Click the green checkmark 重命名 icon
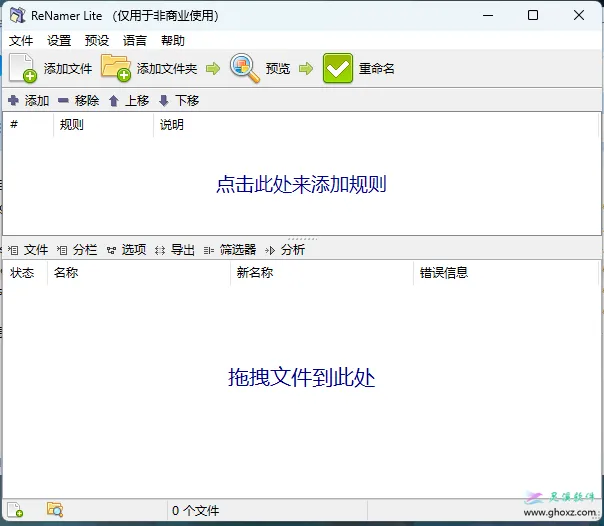This screenshot has height=526, width=604. click(338, 68)
